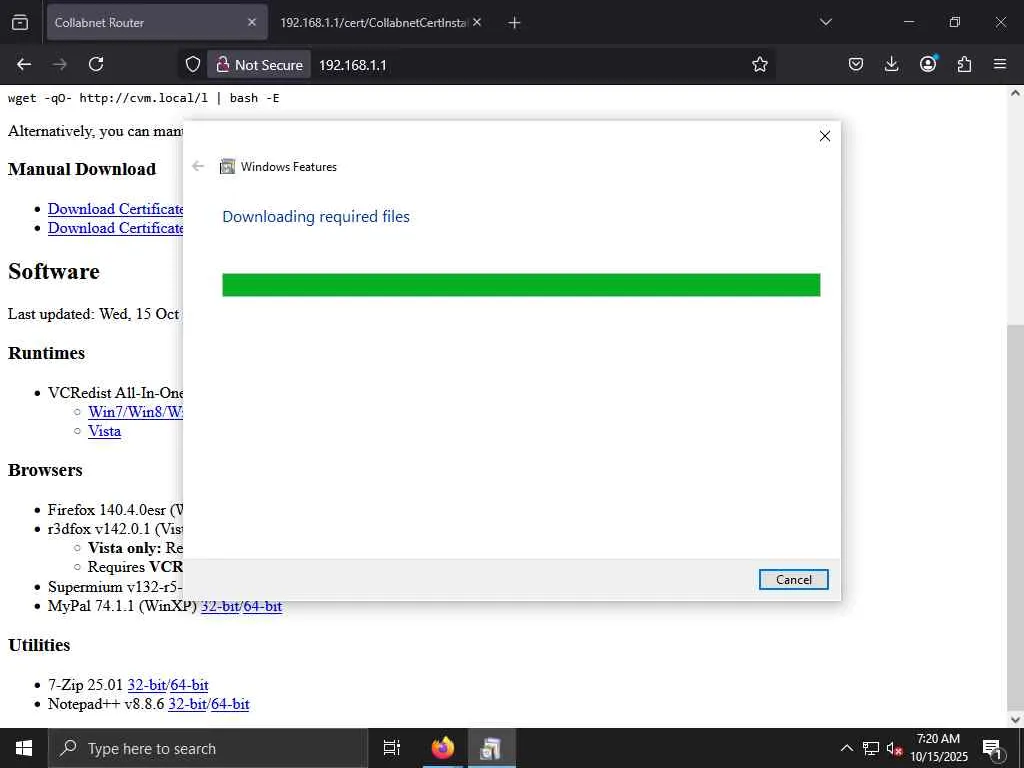
Task: Click the Browsers heading
Action: (45, 470)
